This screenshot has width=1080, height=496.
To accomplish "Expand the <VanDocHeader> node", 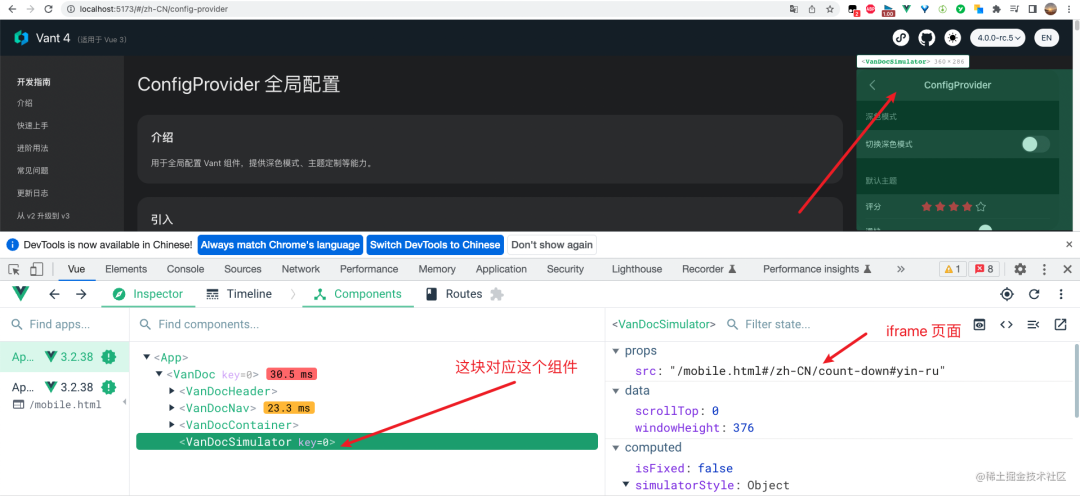I will [172, 391].
